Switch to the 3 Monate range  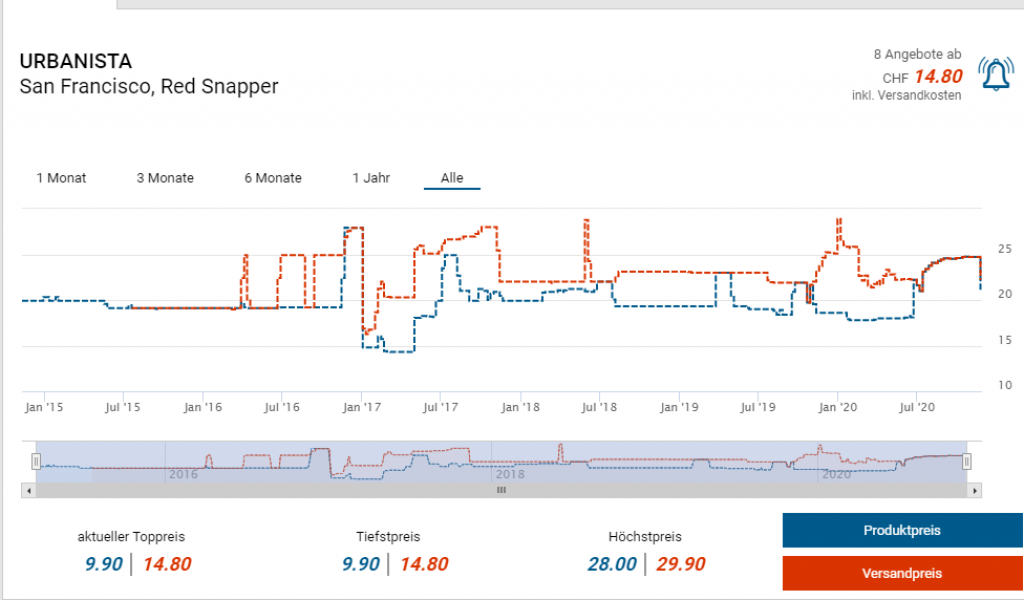(165, 178)
